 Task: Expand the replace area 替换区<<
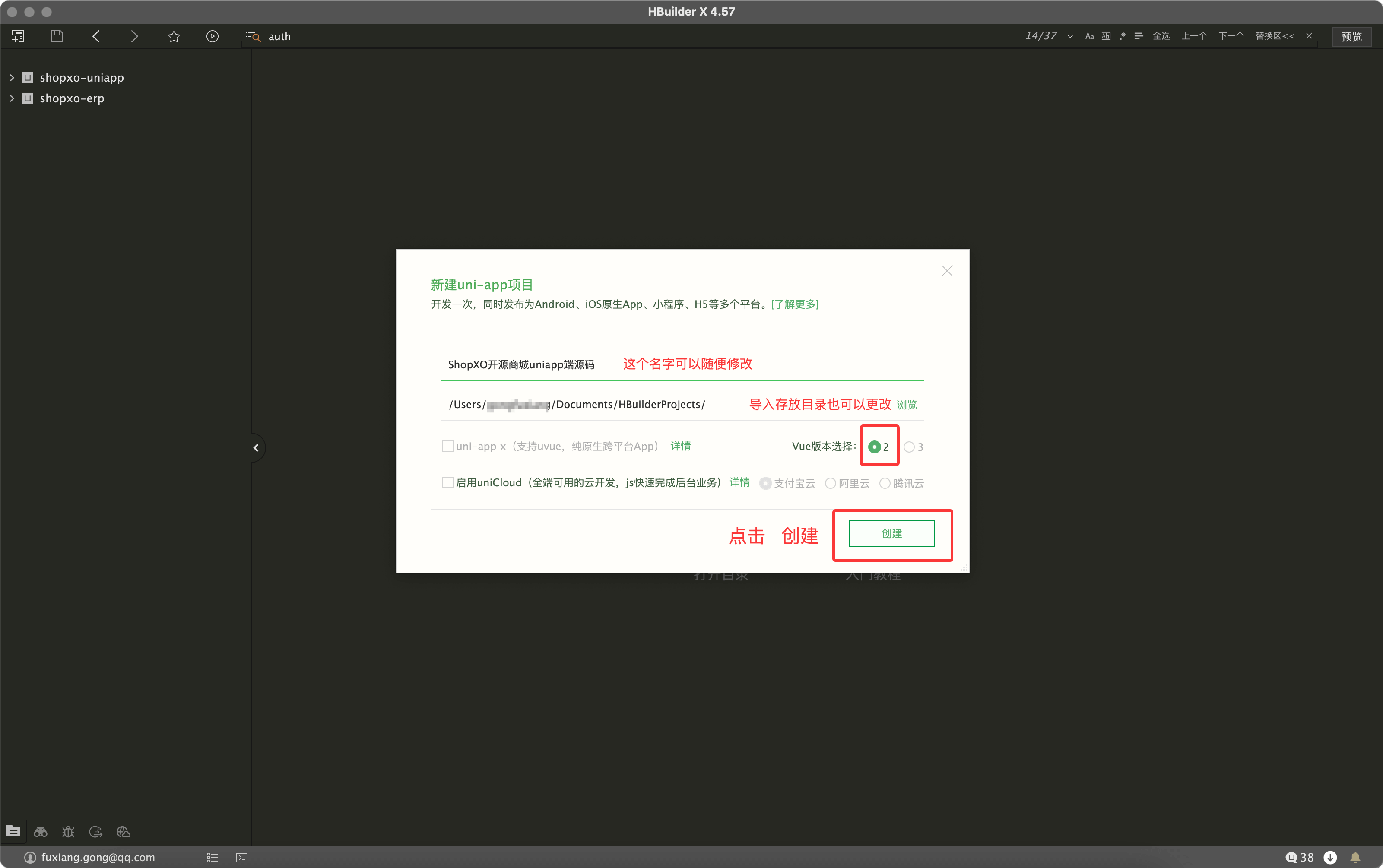pyautogui.click(x=1275, y=35)
